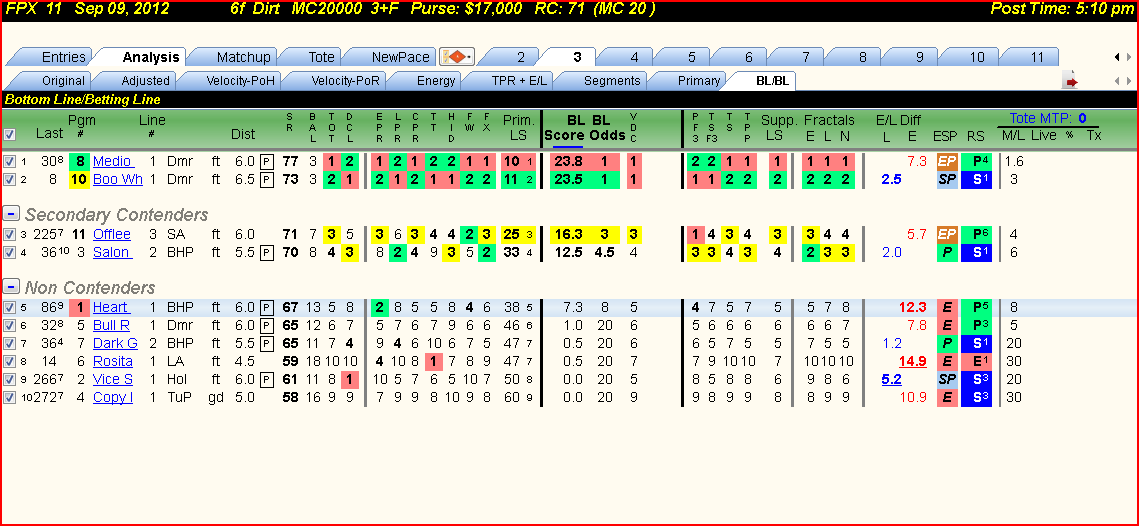Screen dimensions: 1139x526
Task: Open the Salon horse link
Action: click(112, 252)
